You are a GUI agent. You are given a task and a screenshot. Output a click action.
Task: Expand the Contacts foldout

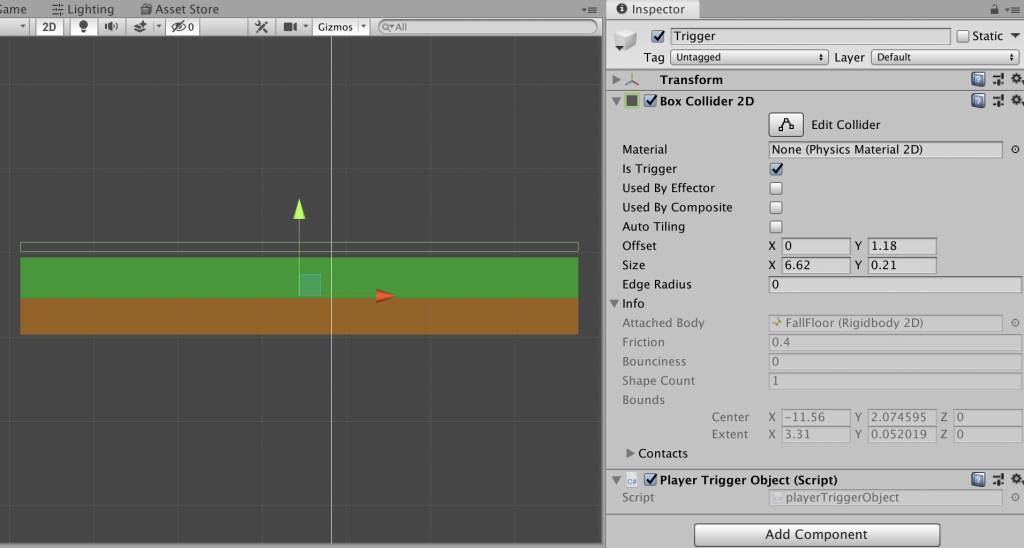point(630,453)
